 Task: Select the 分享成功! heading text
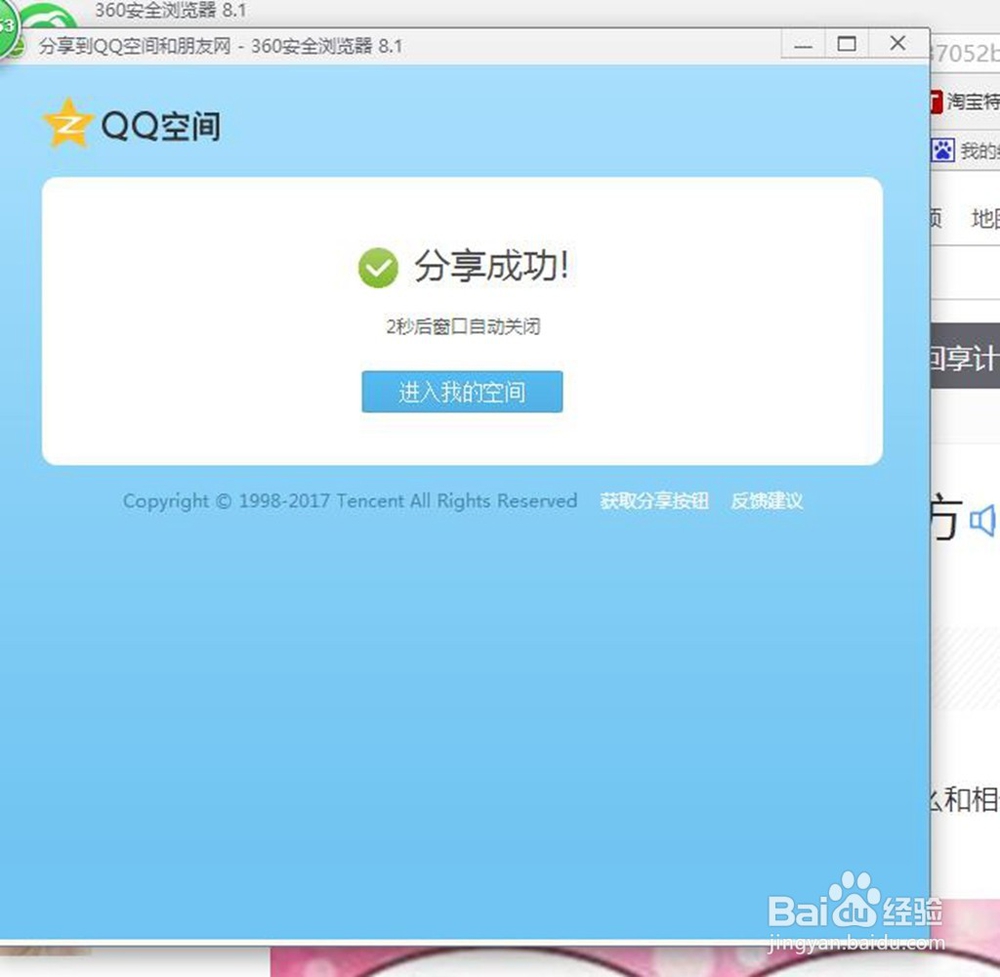[491, 265]
